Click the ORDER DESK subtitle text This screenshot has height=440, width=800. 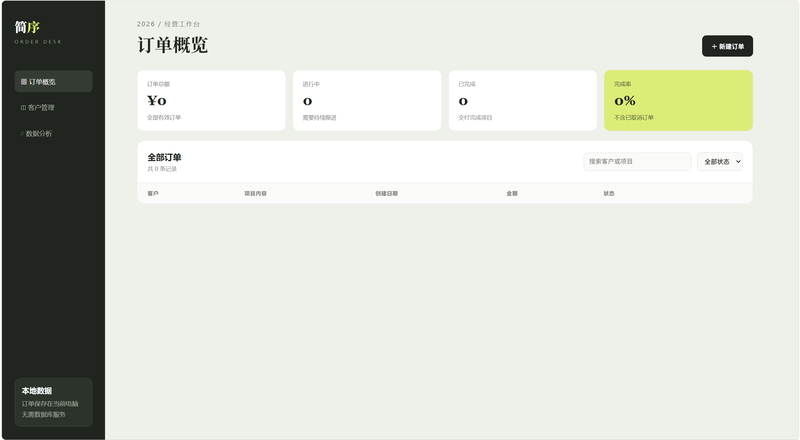click(38, 42)
